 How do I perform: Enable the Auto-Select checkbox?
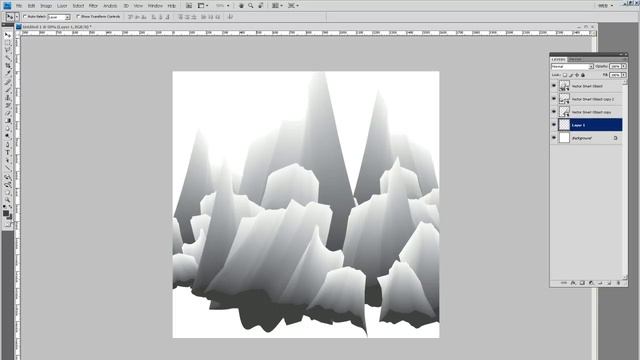(x=25, y=17)
